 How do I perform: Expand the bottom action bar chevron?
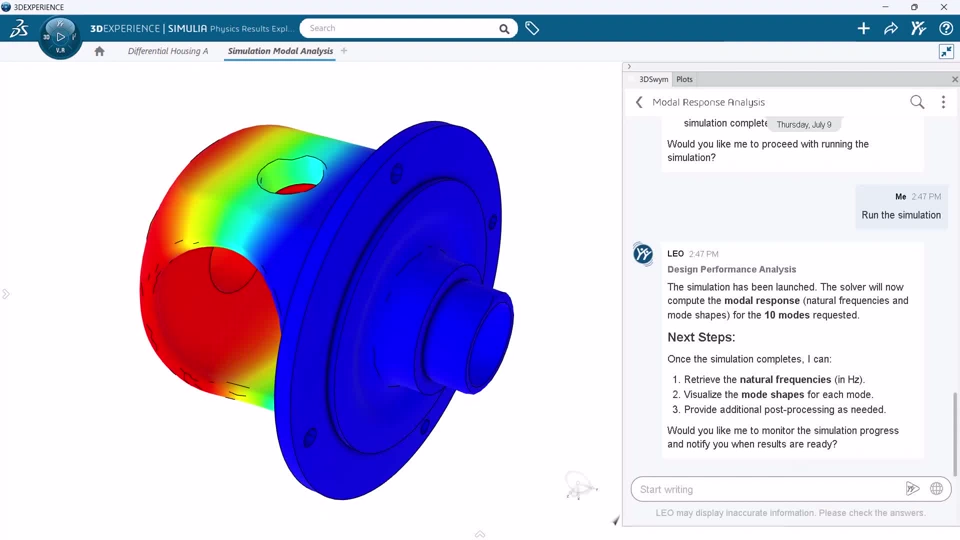pos(480,534)
